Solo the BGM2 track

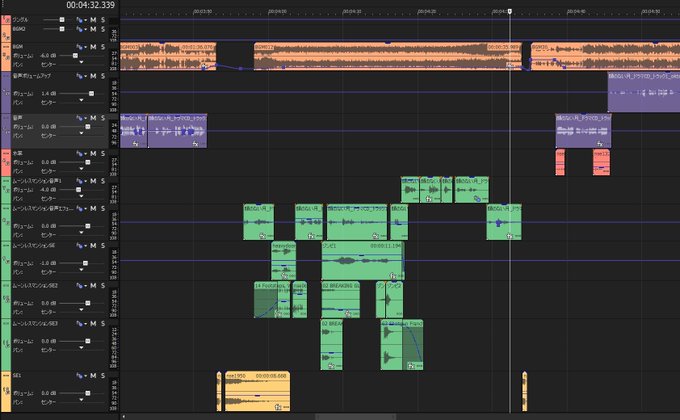coord(103,30)
